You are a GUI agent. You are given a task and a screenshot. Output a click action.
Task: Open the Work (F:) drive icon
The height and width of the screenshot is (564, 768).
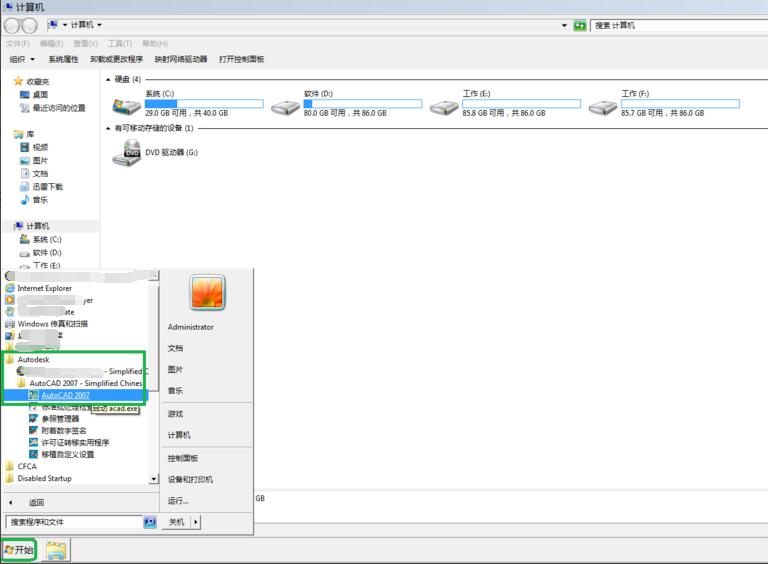pos(602,107)
